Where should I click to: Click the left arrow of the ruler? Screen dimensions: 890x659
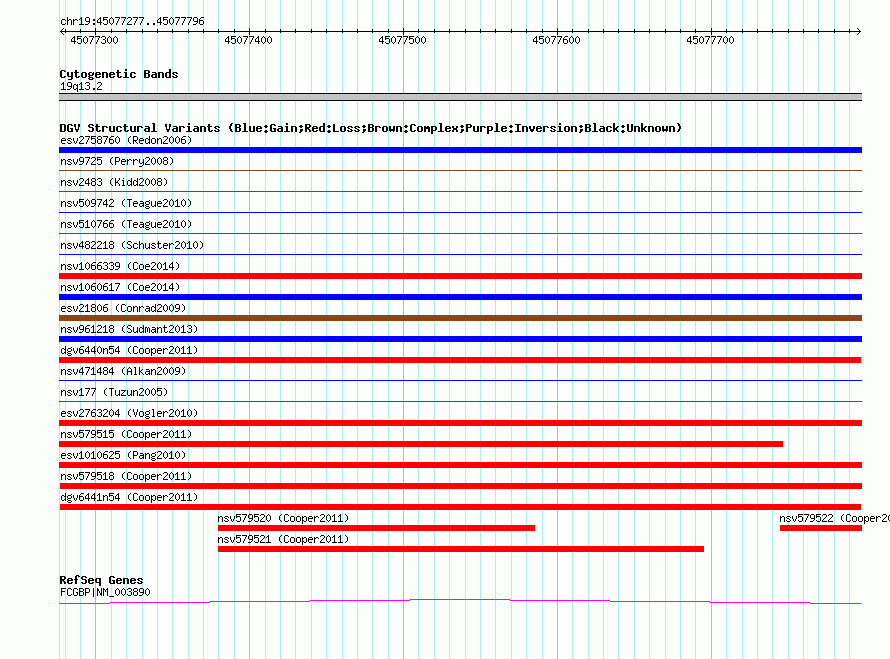pyautogui.click(x=62, y=31)
